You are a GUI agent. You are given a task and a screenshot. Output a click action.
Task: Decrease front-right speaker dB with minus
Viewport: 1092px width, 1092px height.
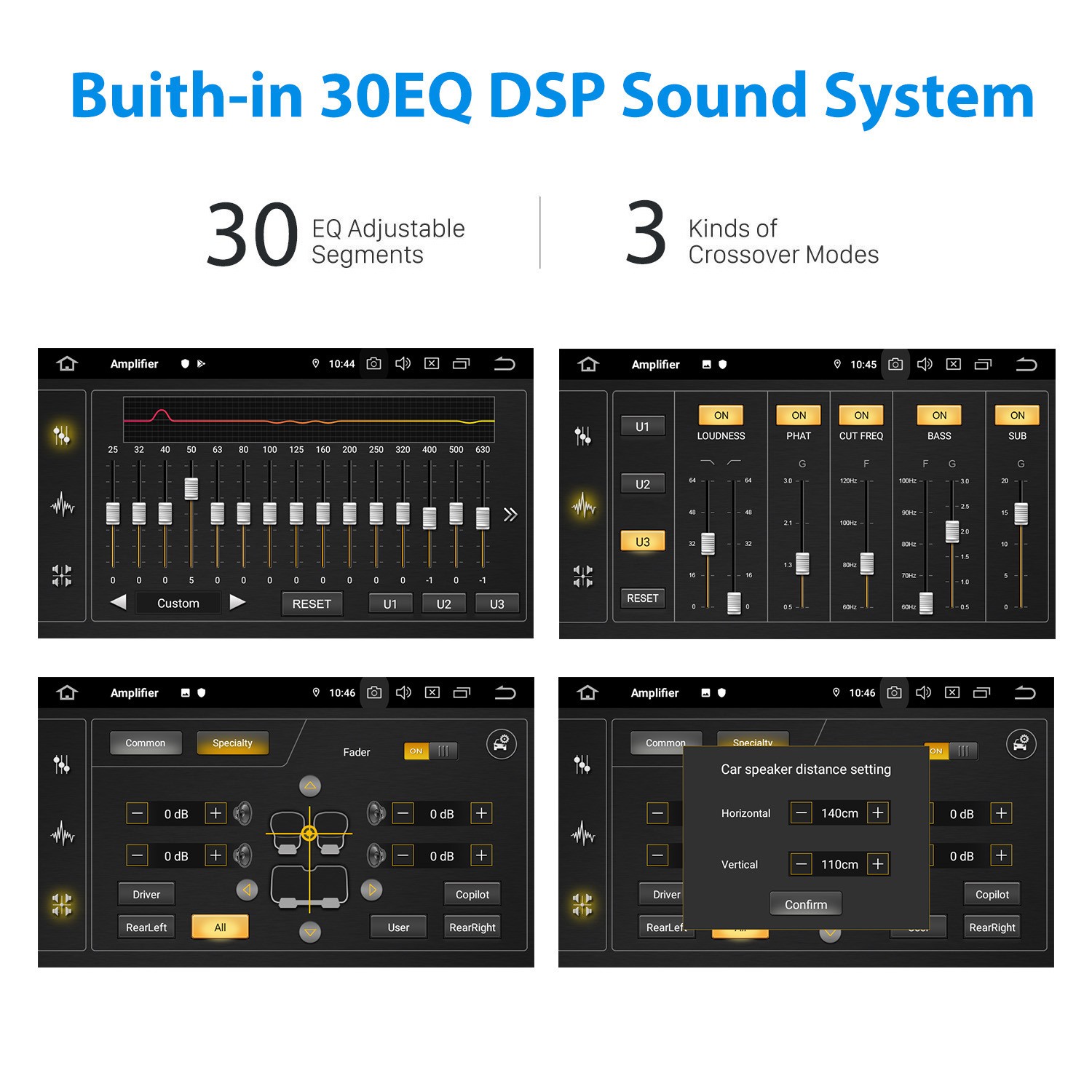[x=403, y=813]
